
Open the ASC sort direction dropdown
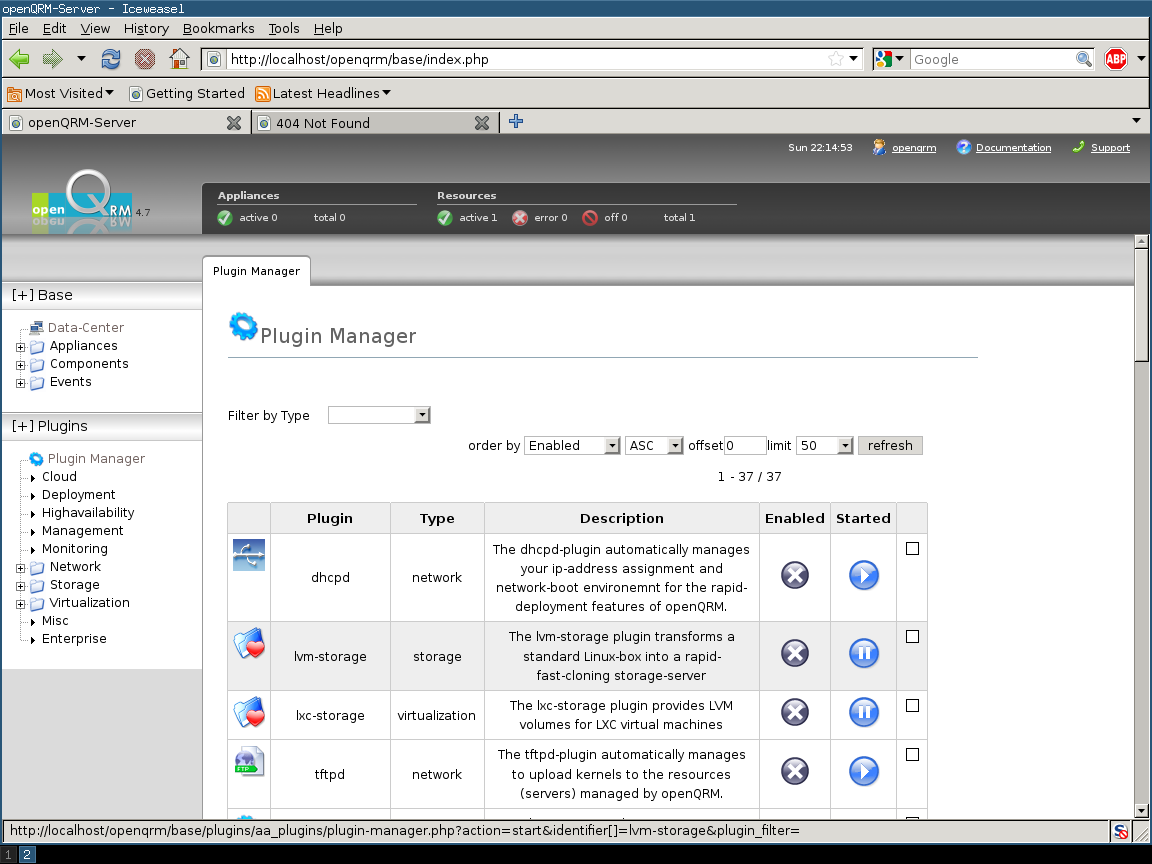click(654, 445)
